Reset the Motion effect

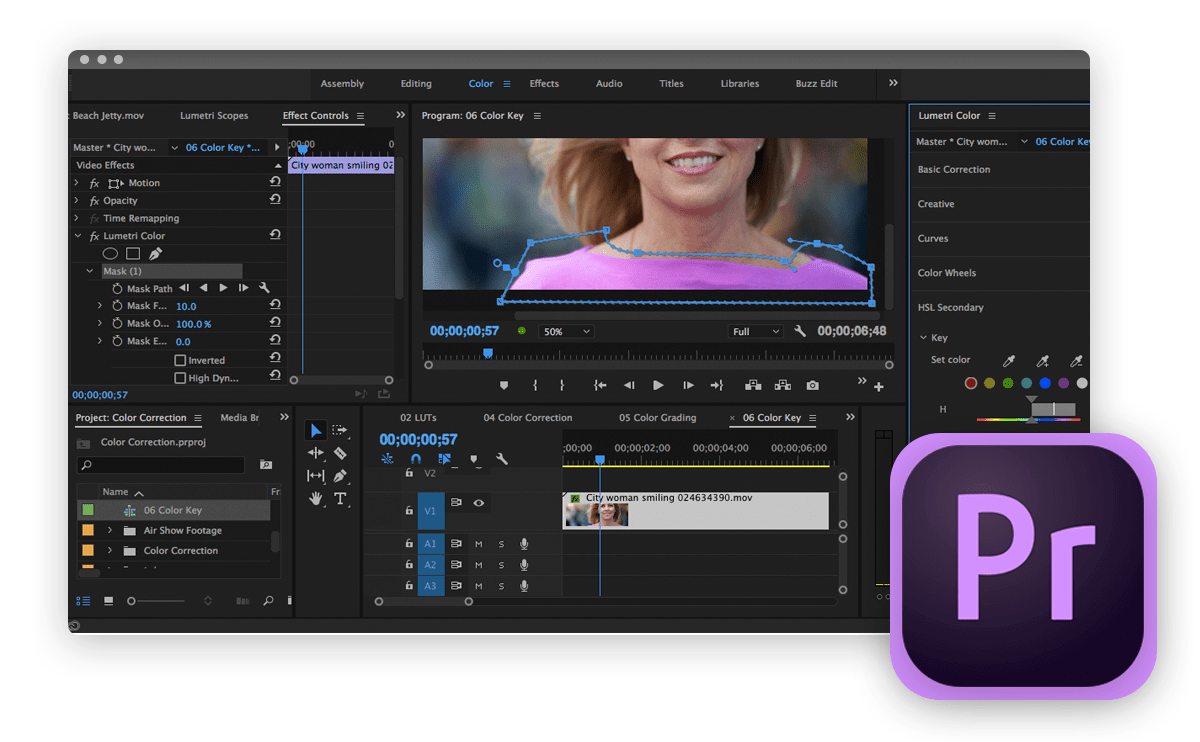[275, 182]
